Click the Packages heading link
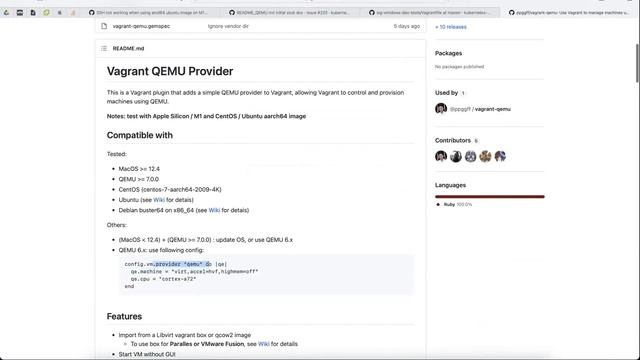This screenshot has height=360, width=640. coord(448,53)
